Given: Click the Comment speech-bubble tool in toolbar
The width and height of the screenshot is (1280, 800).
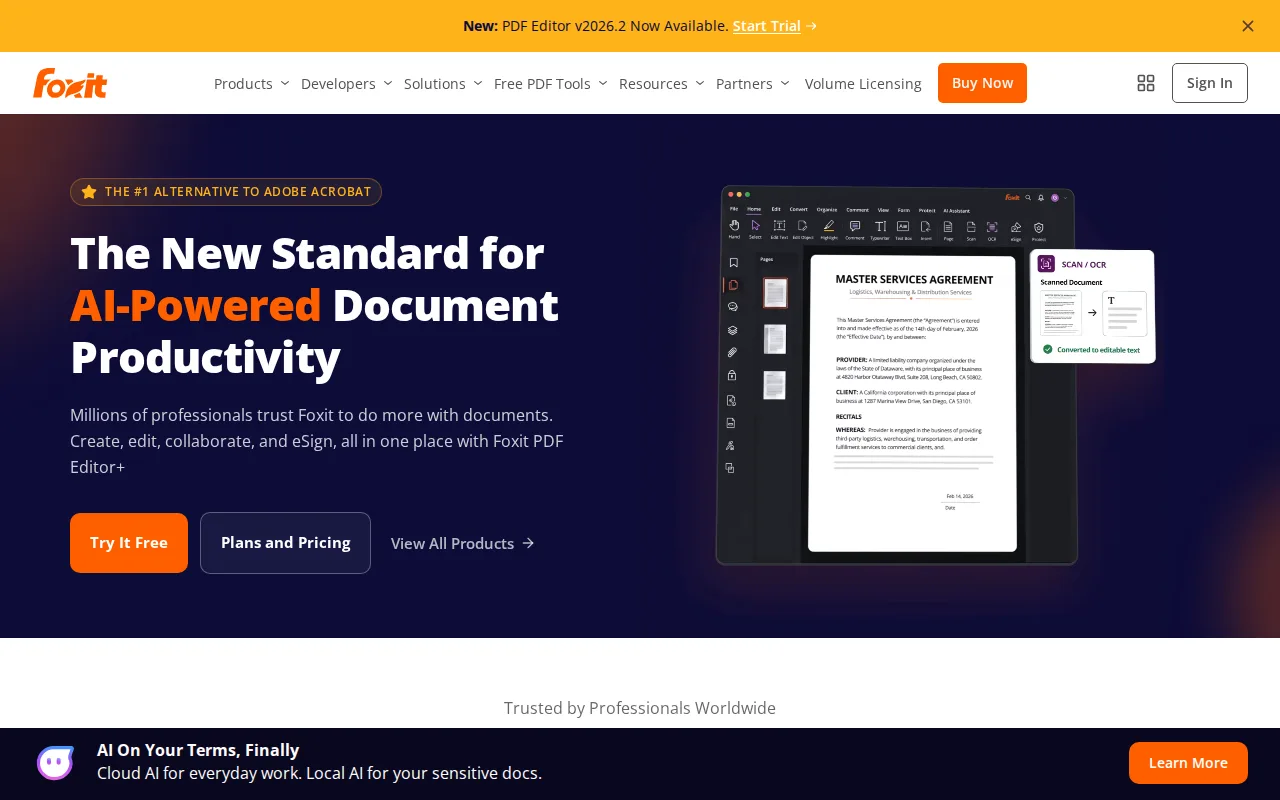Looking at the screenshot, I should pyautogui.click(x=855, y=226).
